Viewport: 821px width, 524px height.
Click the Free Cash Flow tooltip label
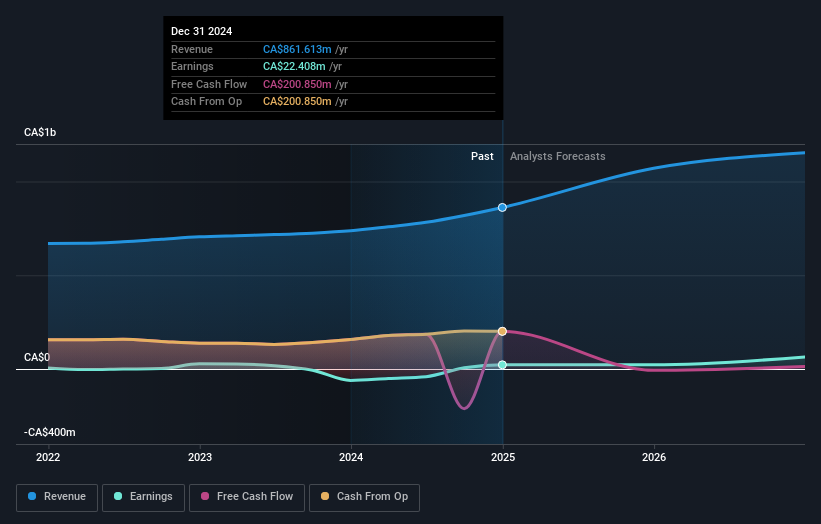pos(209,84)
